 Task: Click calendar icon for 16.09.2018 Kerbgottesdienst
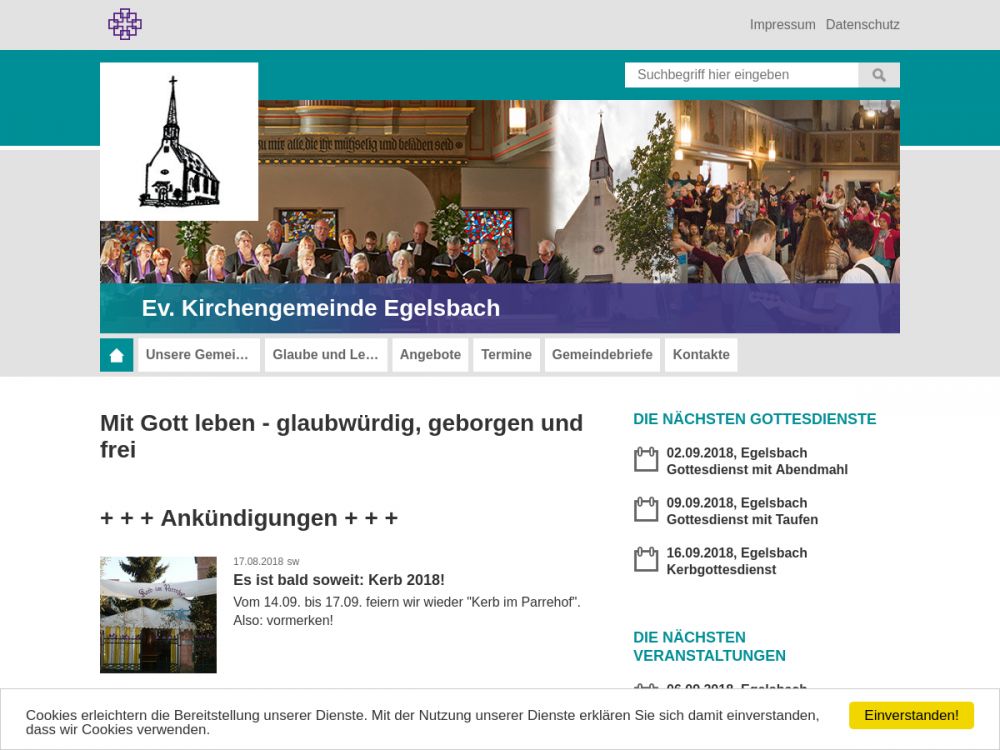pyautogui.click(x=646, y=560)
